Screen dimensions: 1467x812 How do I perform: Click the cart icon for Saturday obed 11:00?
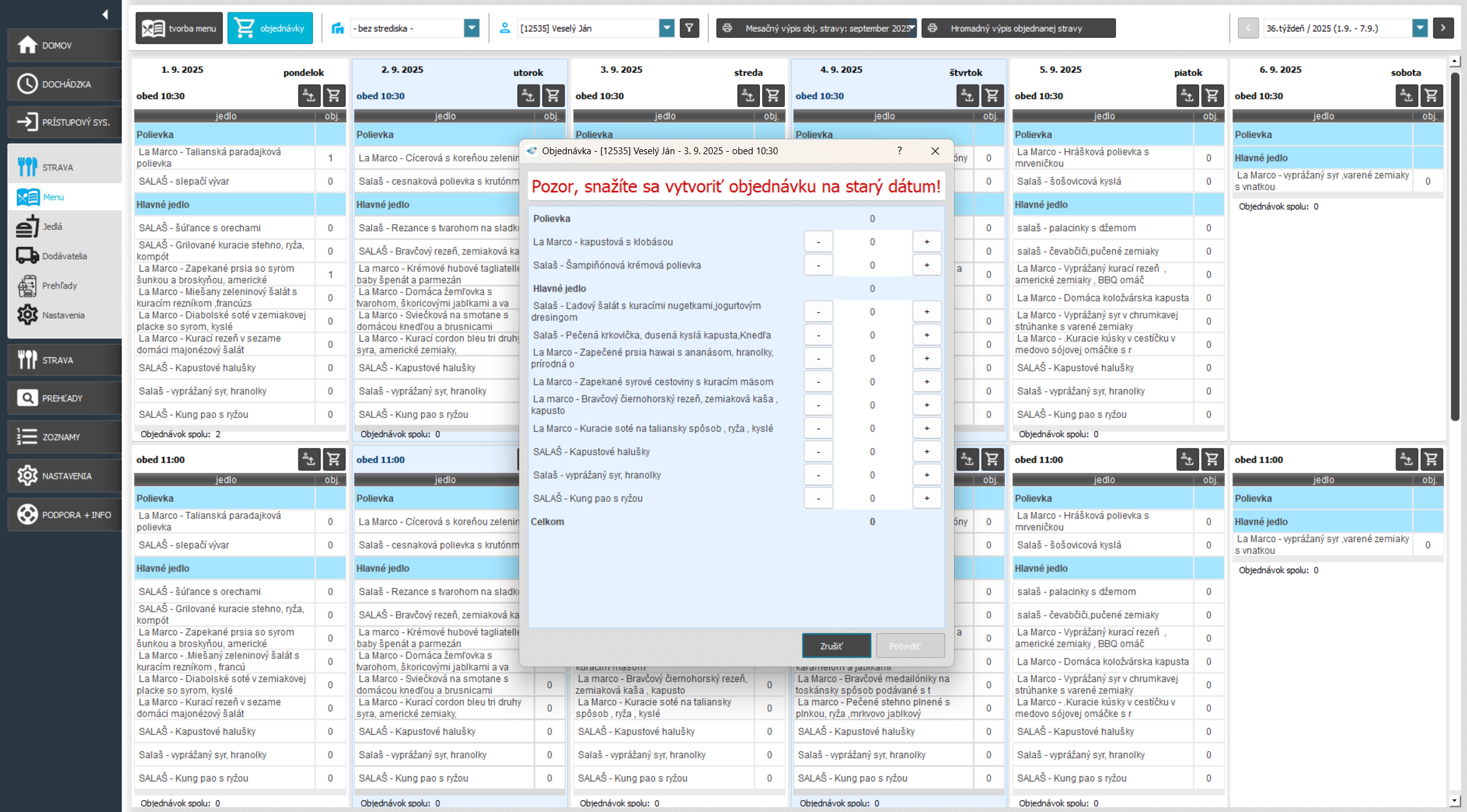click(1431, 459)
